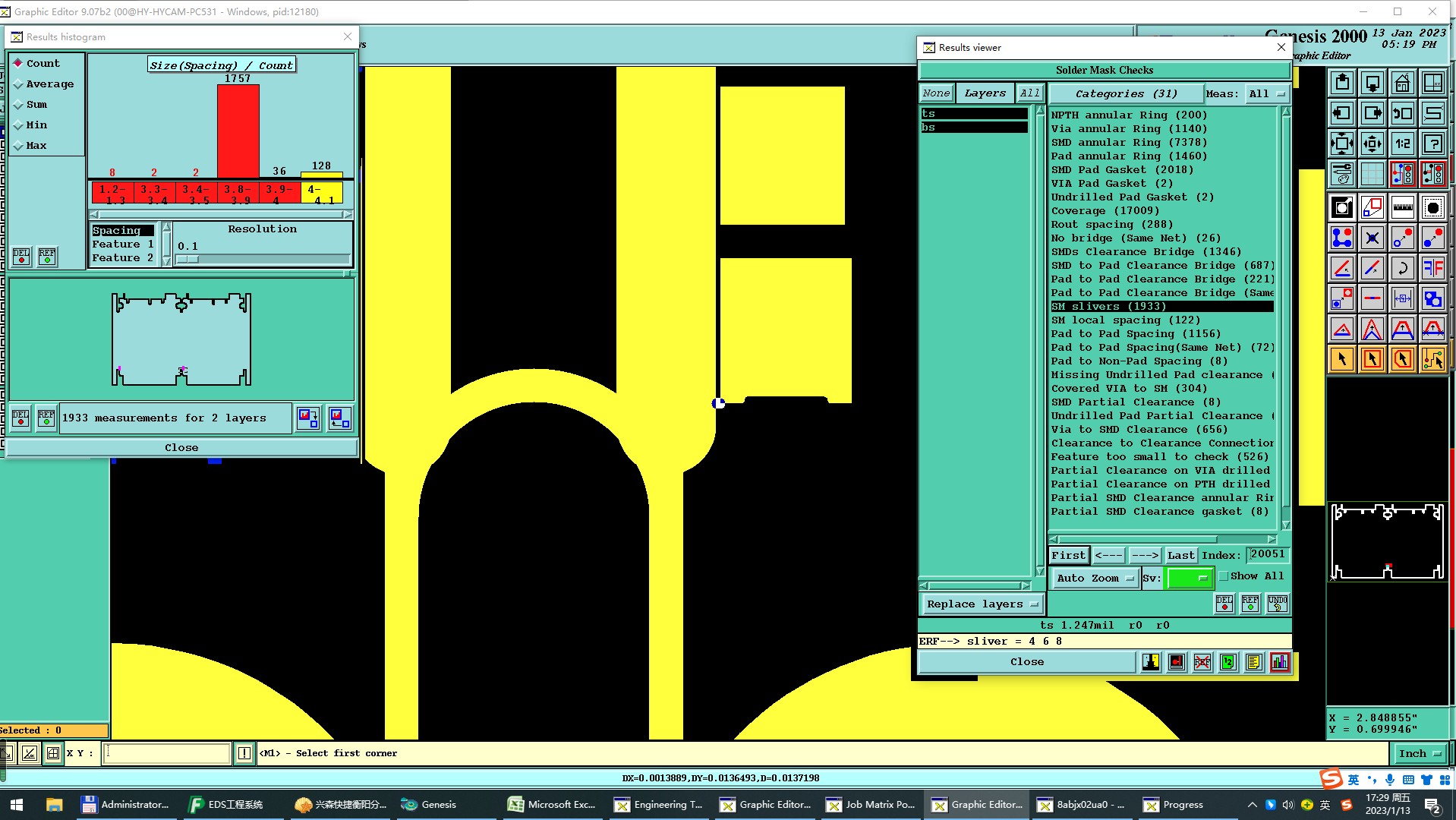Go to next result with ---> button
The width and height of the screenshot is (1456, 820).
[1144, 555]
